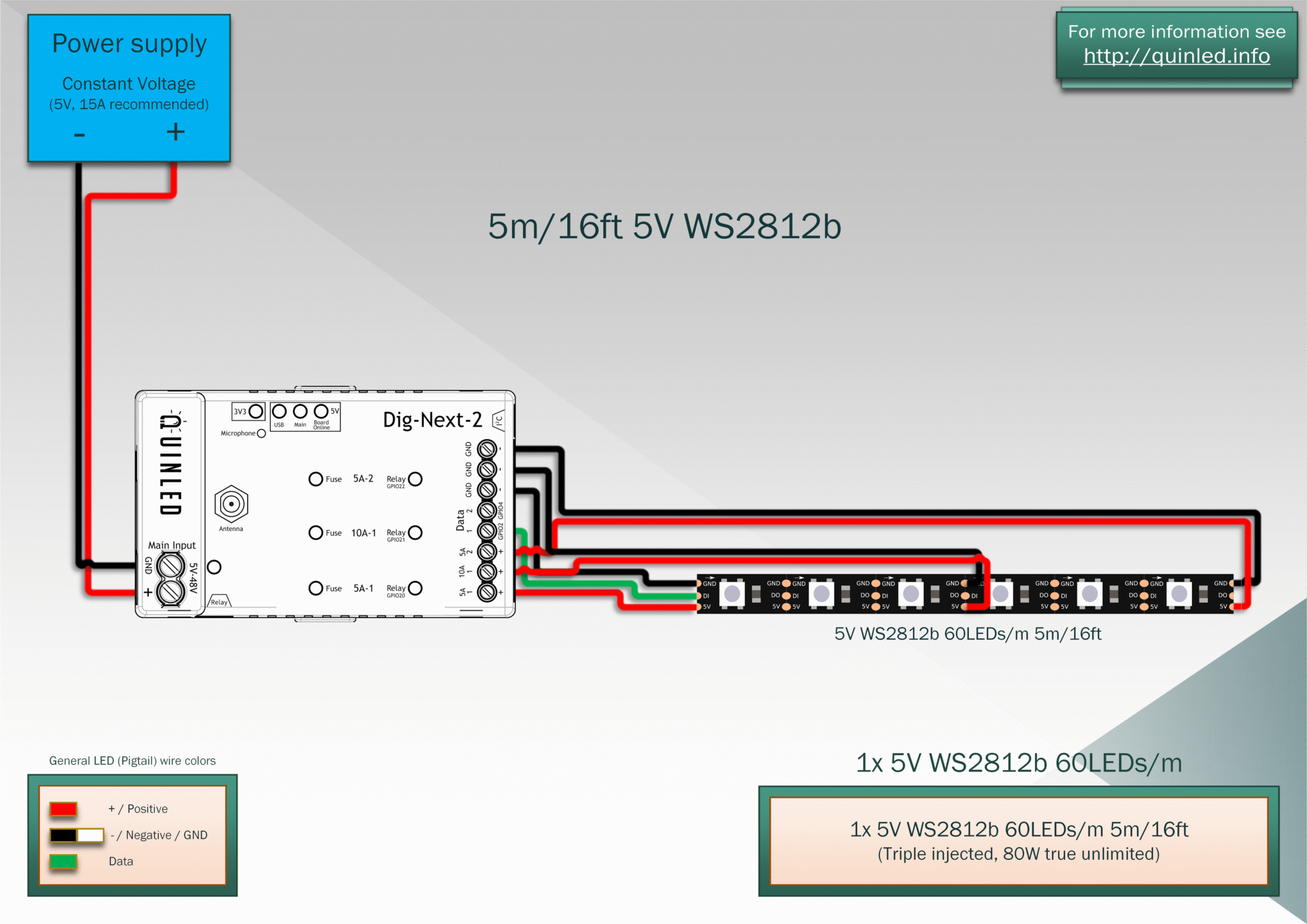Image resolution: width=1307 pixels, height=924 pixels.
Task: Open the quinled.info link
Action: [x=1176, y=56]
